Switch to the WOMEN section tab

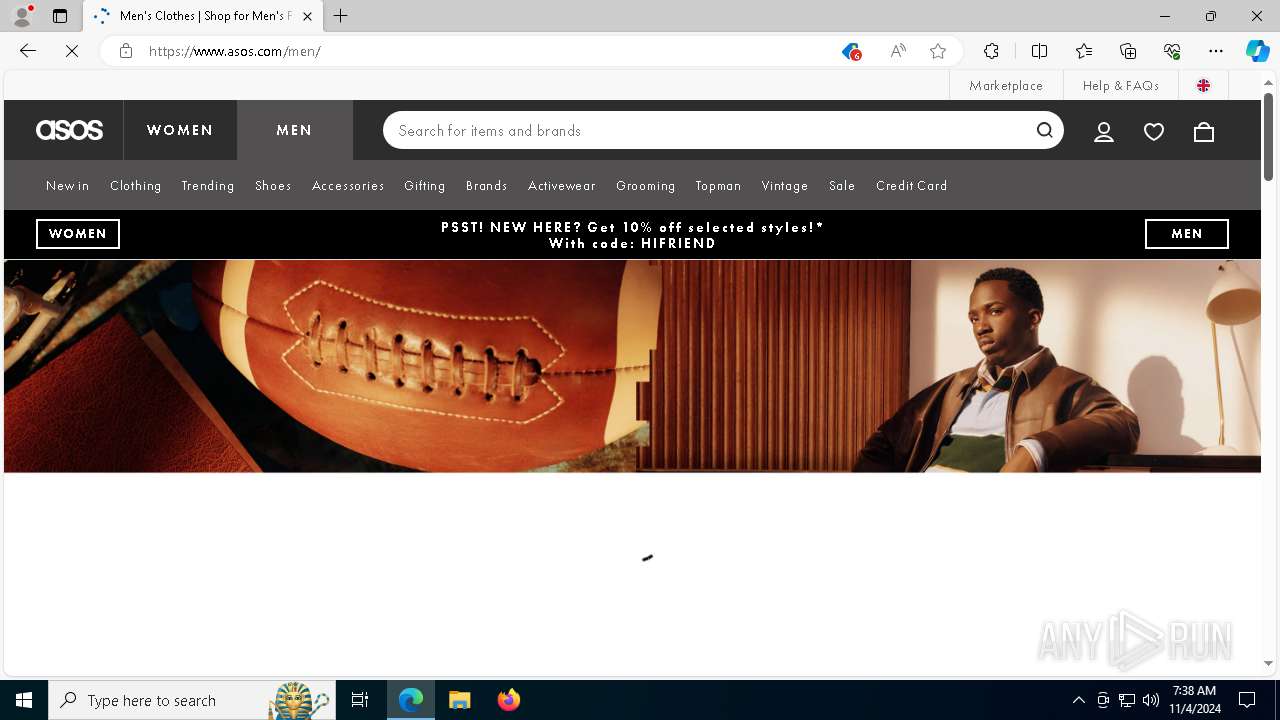click(180, 130)
